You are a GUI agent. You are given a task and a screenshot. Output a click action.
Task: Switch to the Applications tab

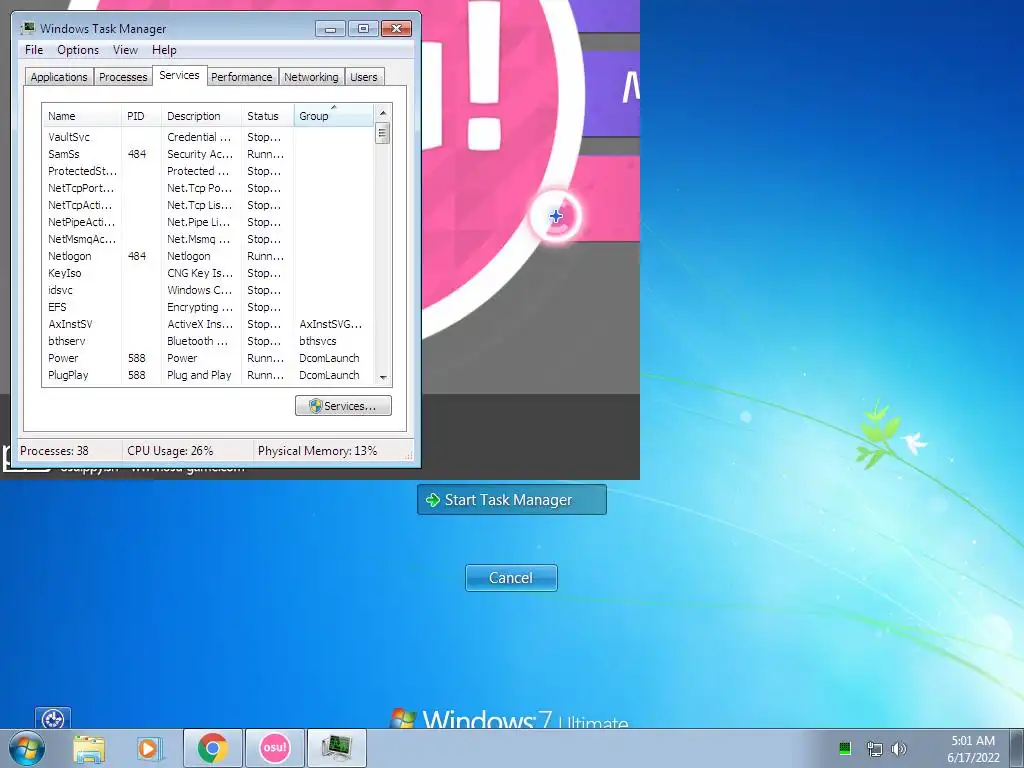[59, 77]
